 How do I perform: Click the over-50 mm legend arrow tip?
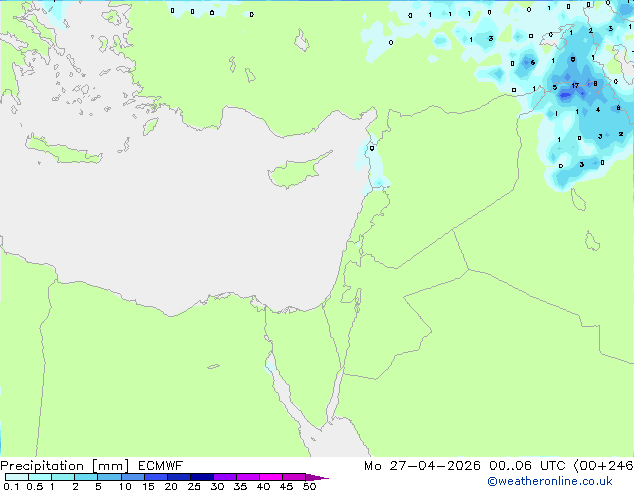coord(317,477)
